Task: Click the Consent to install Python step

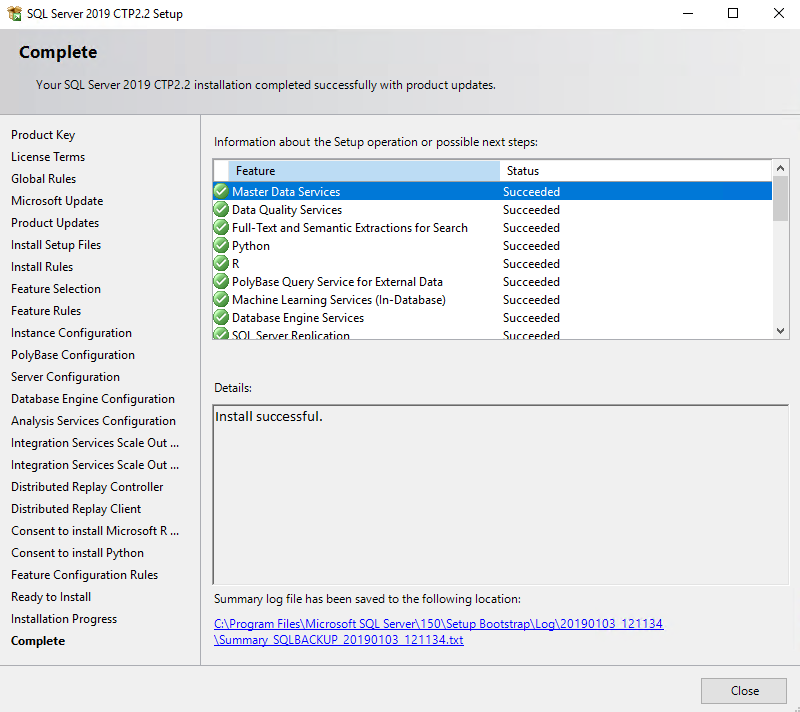Action: click(x=78, y=553)
